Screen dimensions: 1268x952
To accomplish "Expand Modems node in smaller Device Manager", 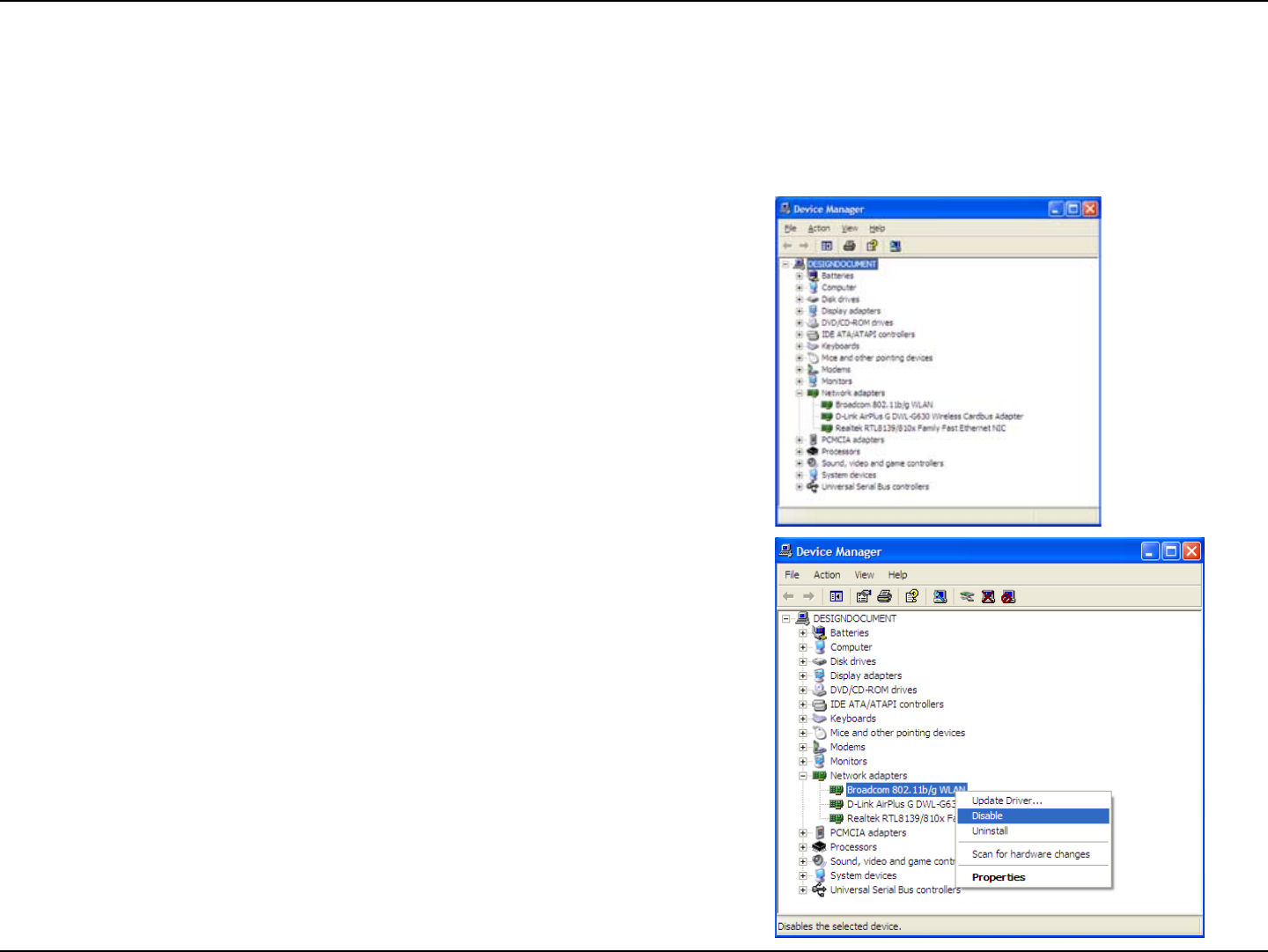I will (800, 370).
